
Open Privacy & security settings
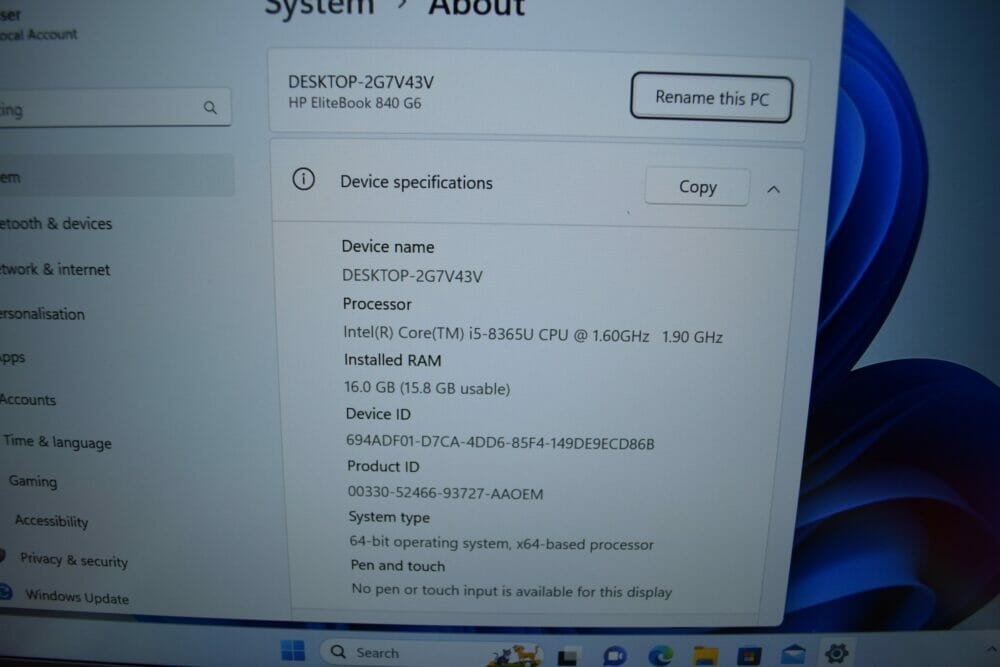click(74, 560)
